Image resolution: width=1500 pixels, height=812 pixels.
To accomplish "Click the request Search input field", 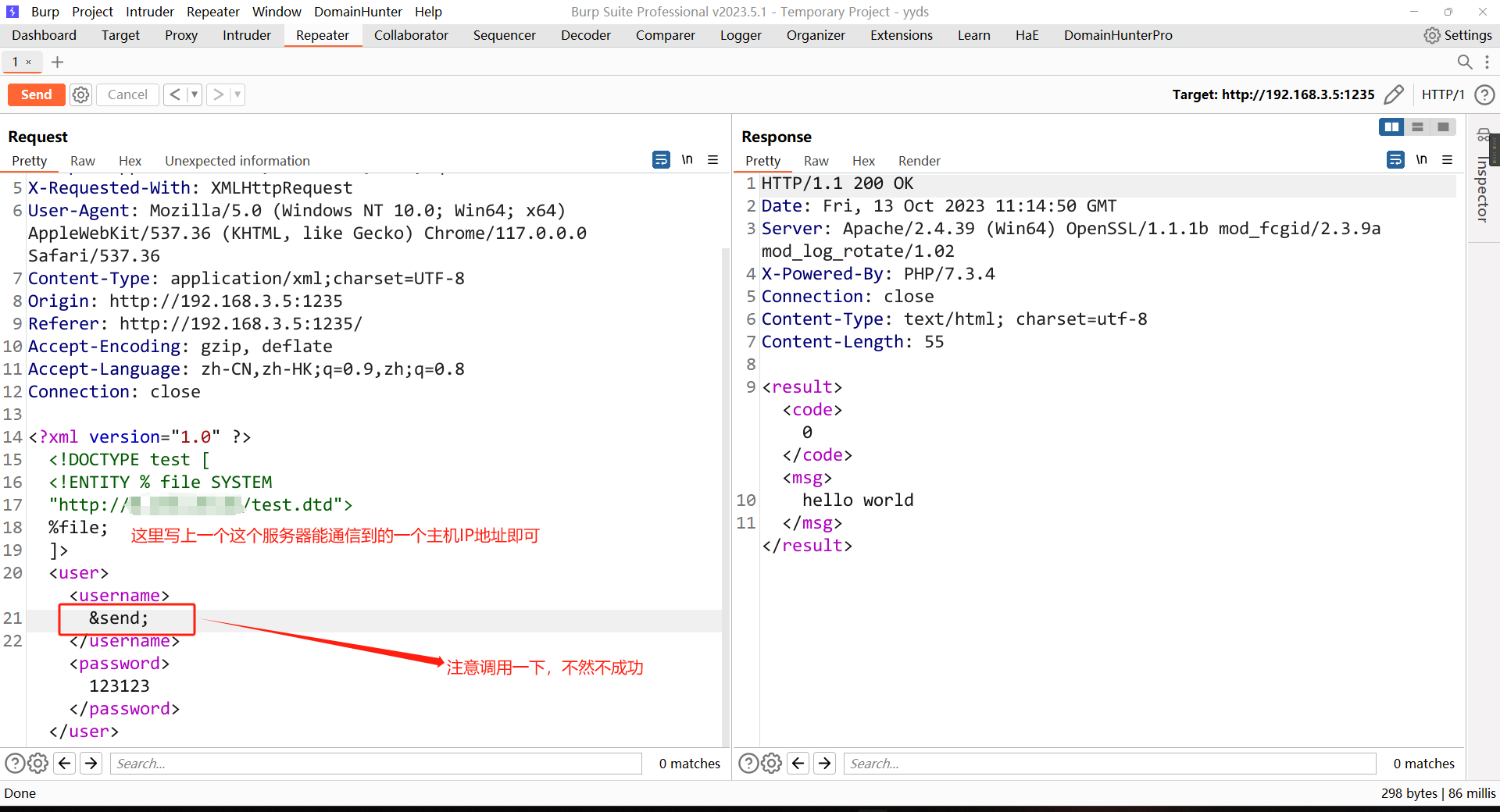I will tap(376, 764).
